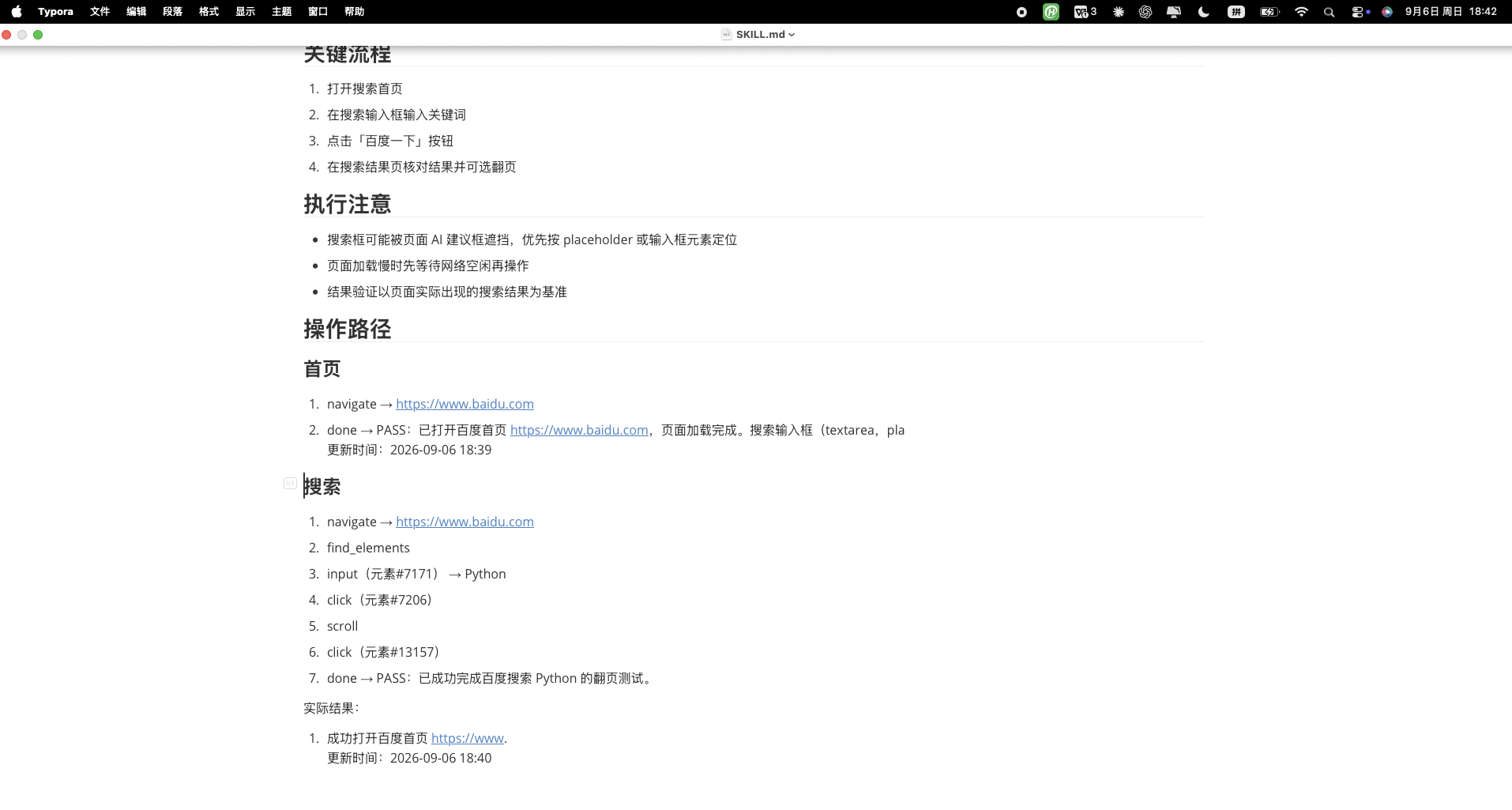
Task: Click the 点击「百度一下」按钮 list item
Action: click(x=390, y=141)
